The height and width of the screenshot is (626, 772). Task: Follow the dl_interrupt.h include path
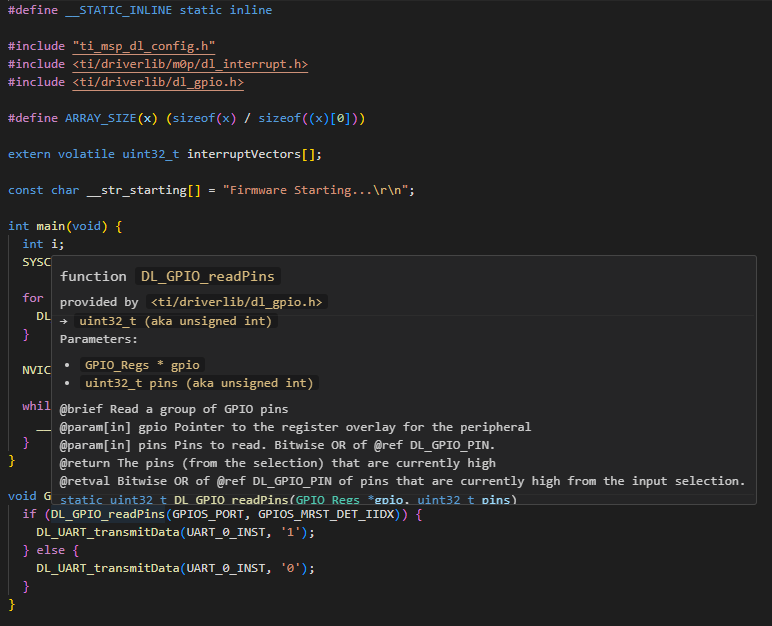[189, 64]
